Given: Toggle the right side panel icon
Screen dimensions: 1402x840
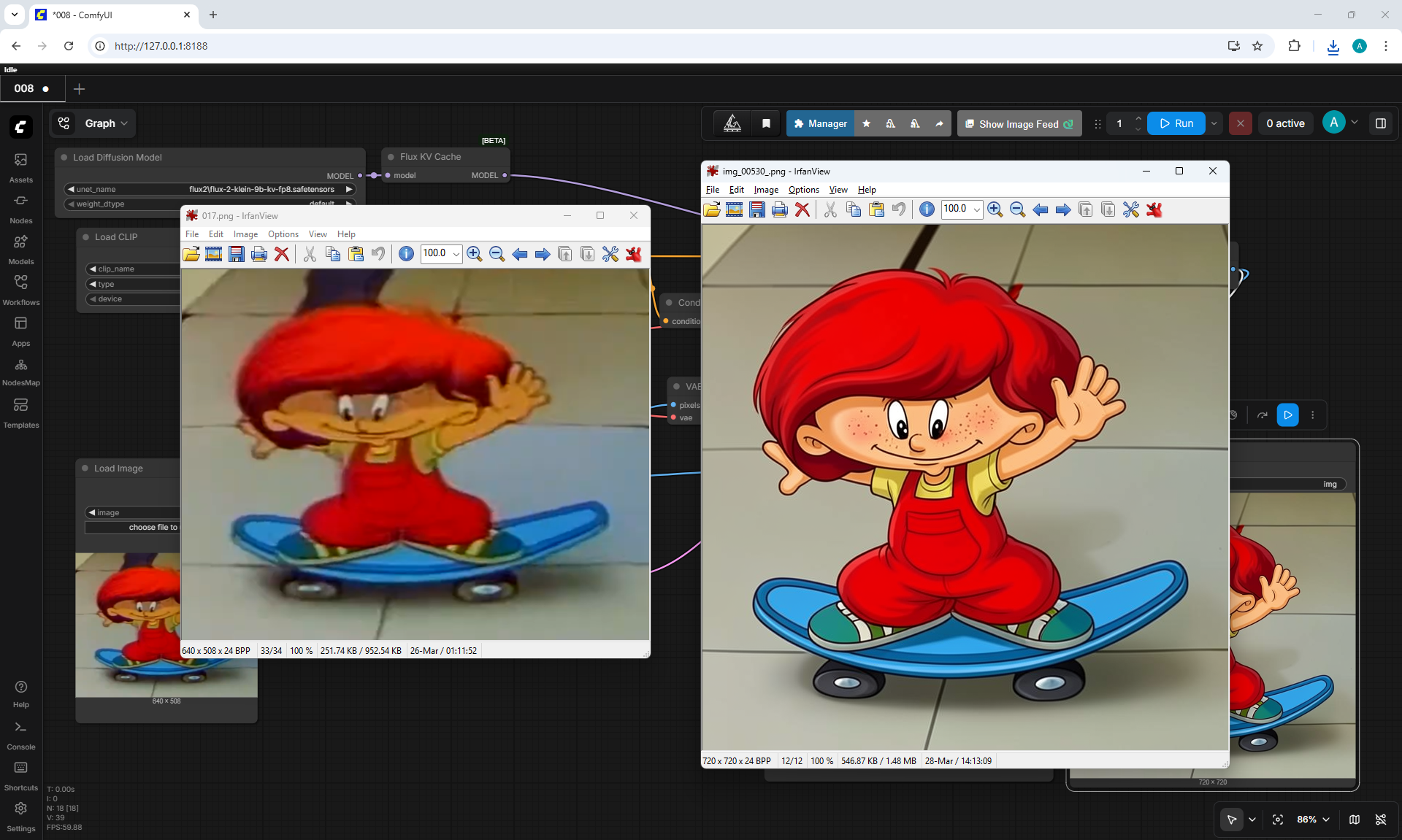Looking at the screenshot, I should 1380,123.
